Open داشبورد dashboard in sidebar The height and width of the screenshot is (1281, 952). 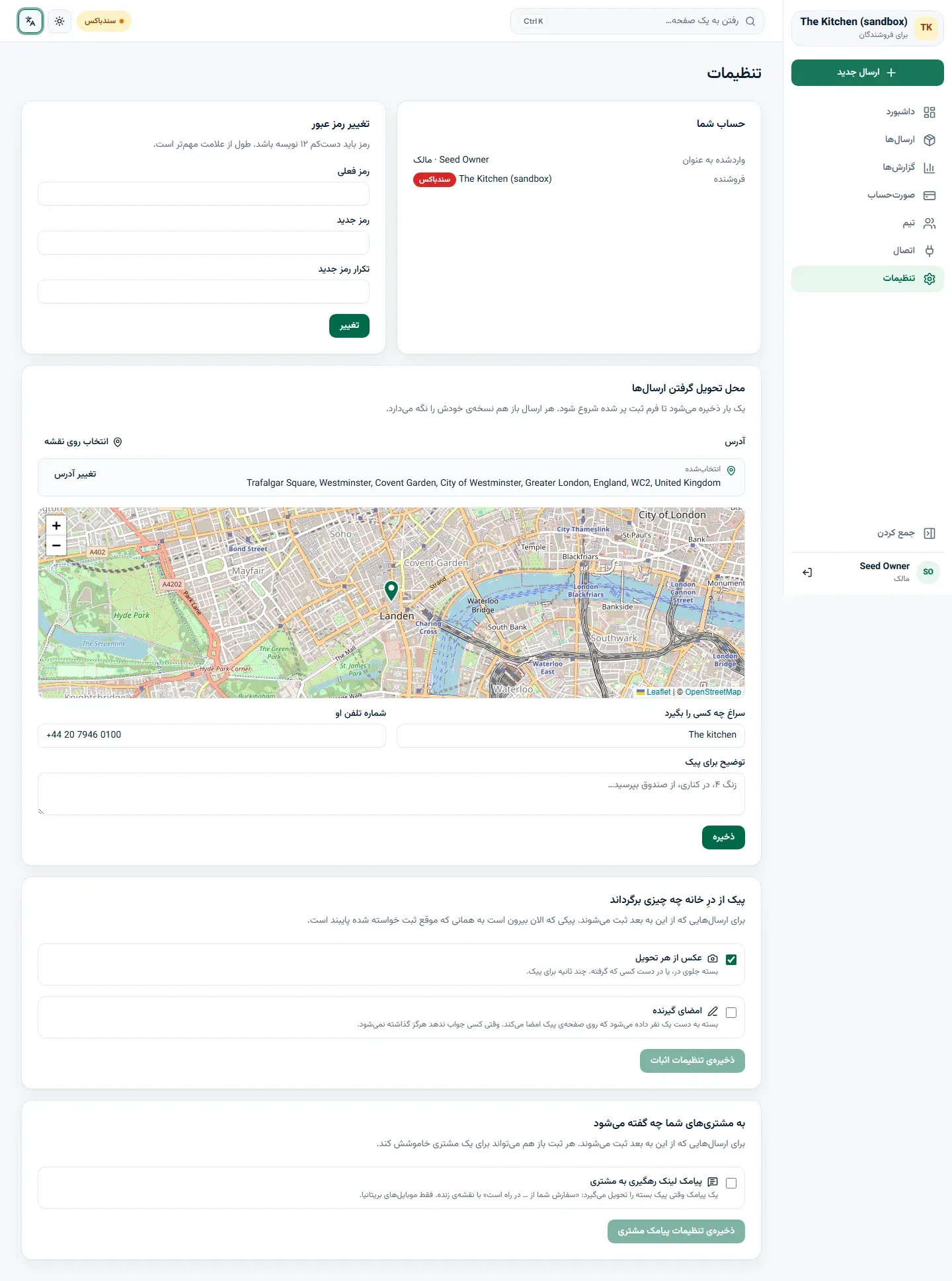(x=867, y=112)
